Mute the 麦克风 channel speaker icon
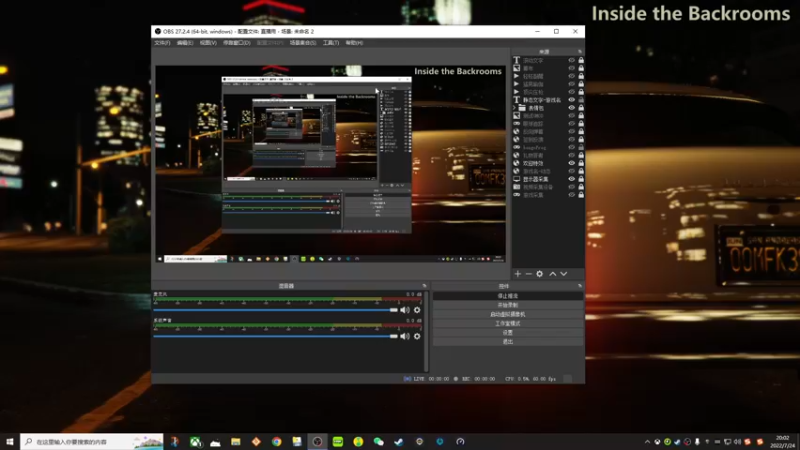The width and height of the screenshot is (800, 450). coord(405,310)
